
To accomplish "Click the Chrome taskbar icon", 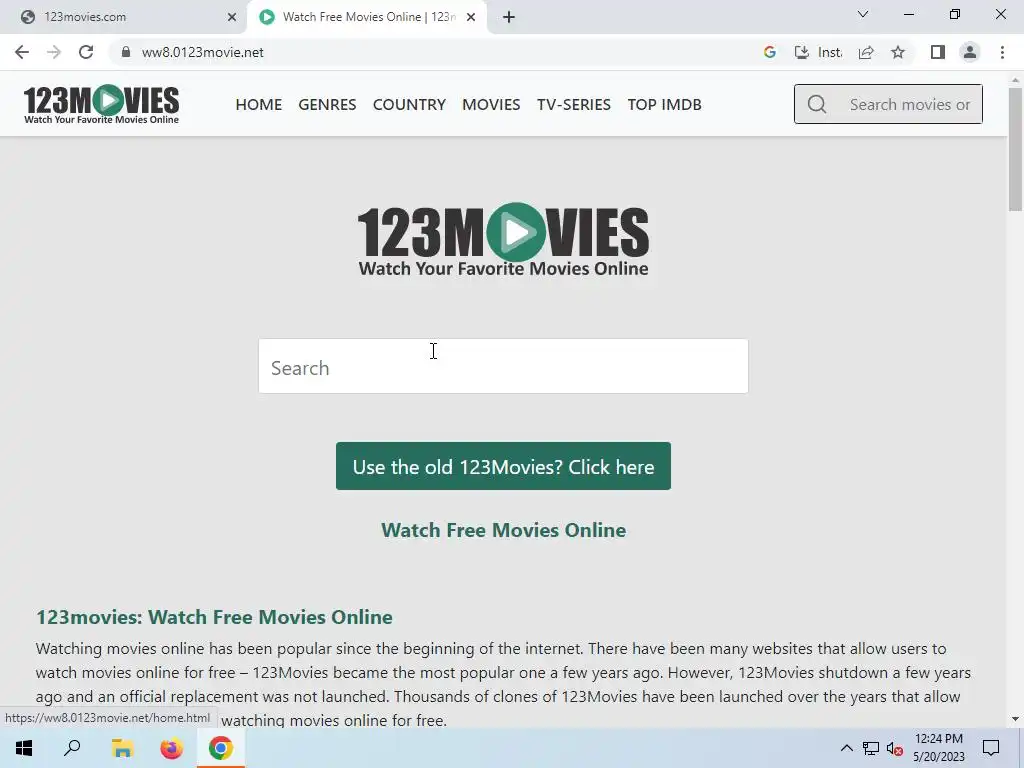I will (x=221, y=748).
